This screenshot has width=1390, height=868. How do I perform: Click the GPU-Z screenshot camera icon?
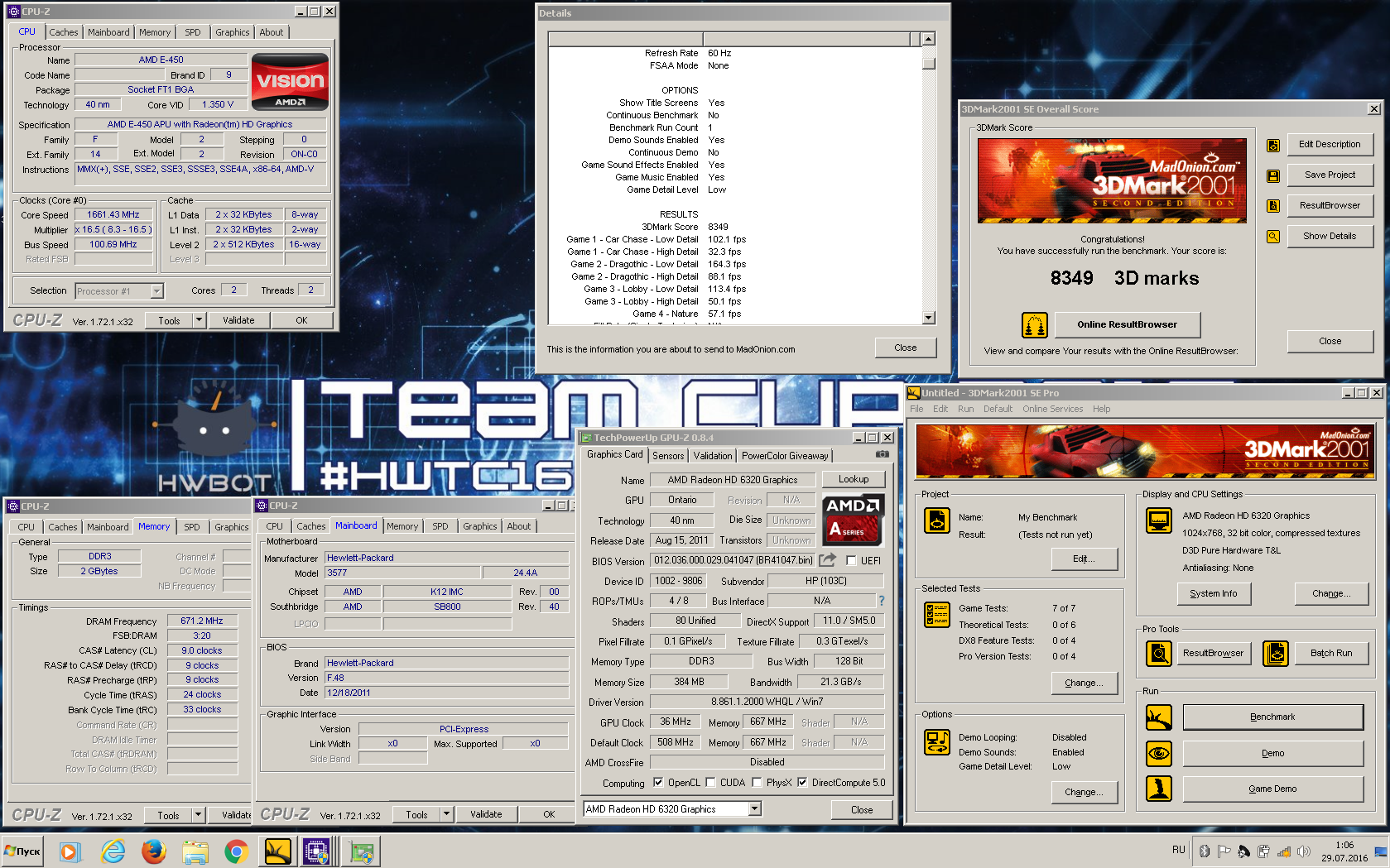(883, 454)
